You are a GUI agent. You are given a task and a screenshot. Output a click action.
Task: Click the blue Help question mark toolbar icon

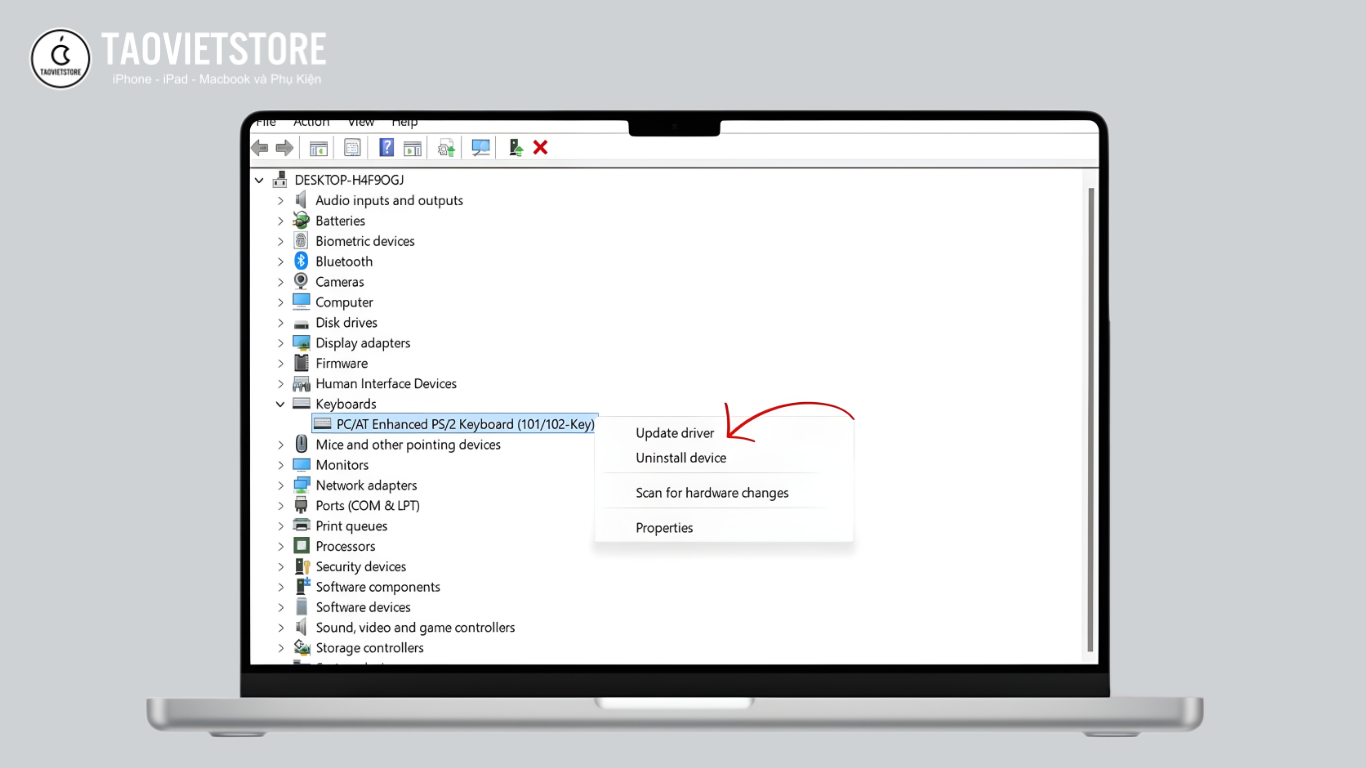click(386, 148)
